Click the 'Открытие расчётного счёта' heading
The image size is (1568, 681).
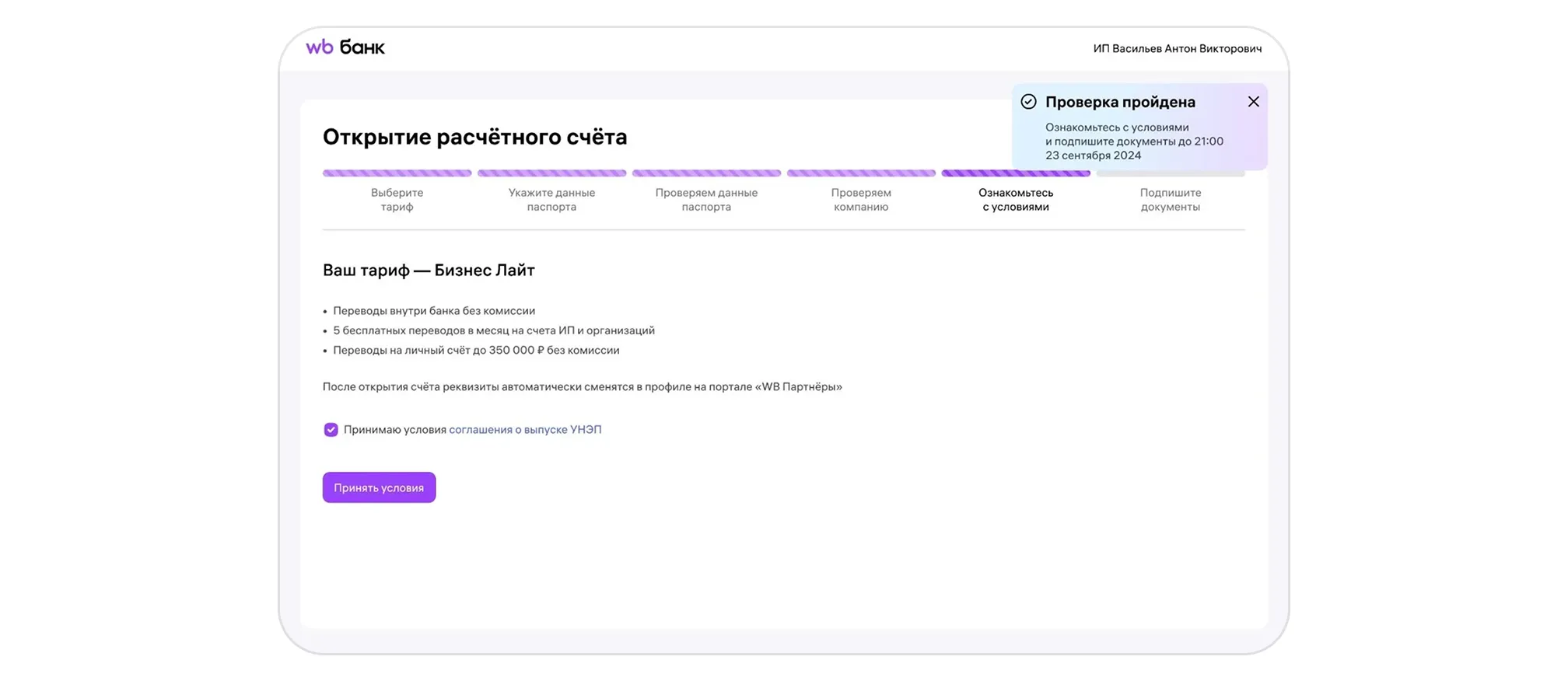(474, 137)
